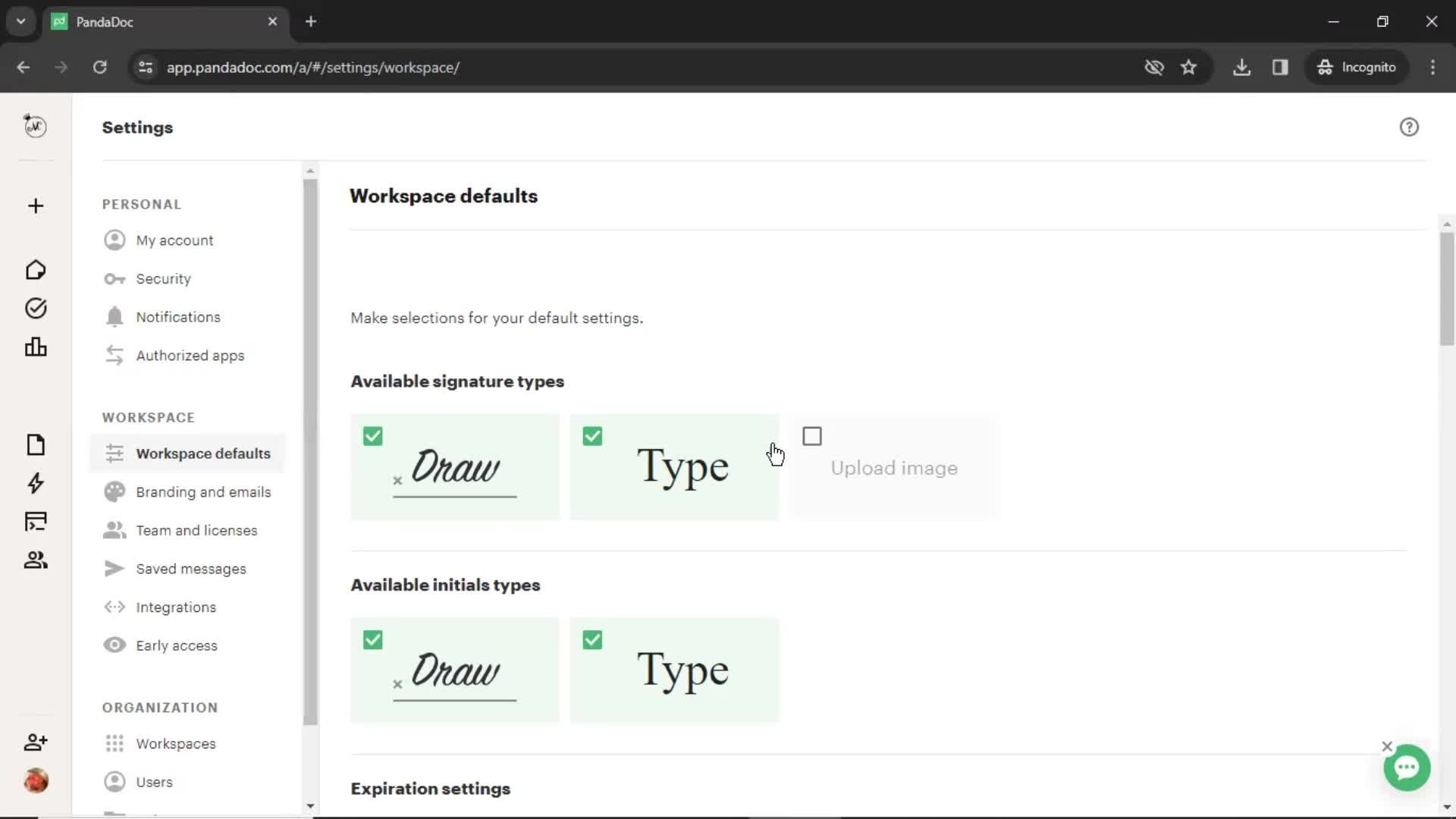The height and width of the screenshot is (819, 1456).
Task: Go back to the previous page
Action: [24, 67]
